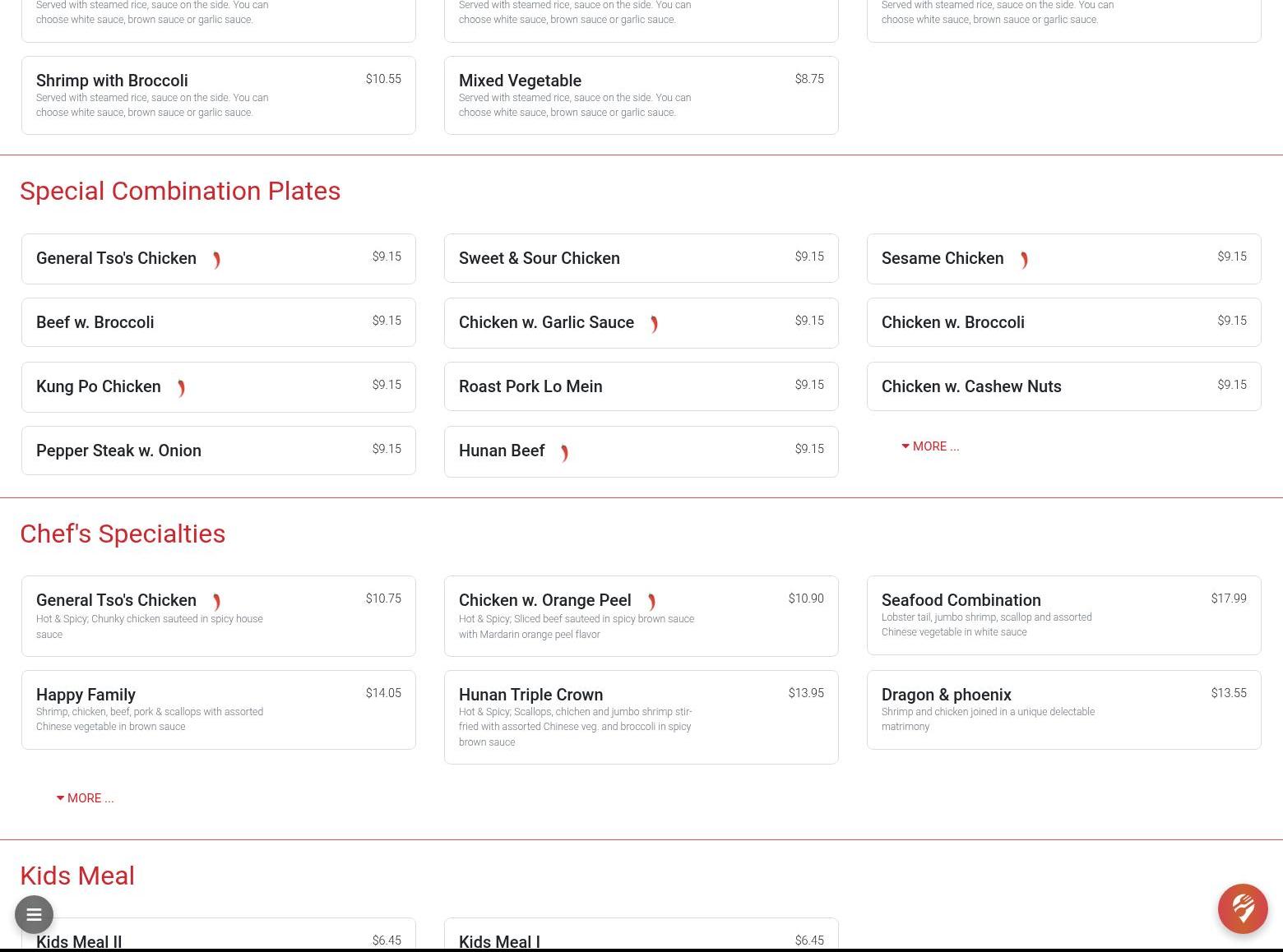Click the Happy Family description text
1283x952 pixels.
pos(150,719)
